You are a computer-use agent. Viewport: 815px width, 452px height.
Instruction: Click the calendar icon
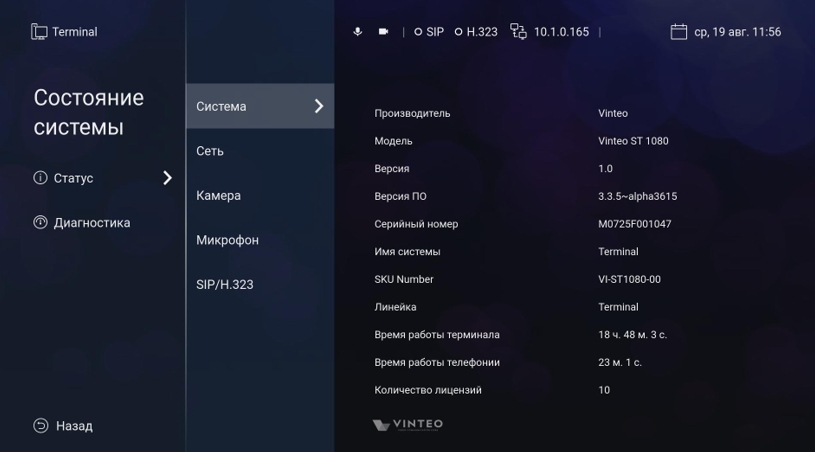(x=678, y=32)
